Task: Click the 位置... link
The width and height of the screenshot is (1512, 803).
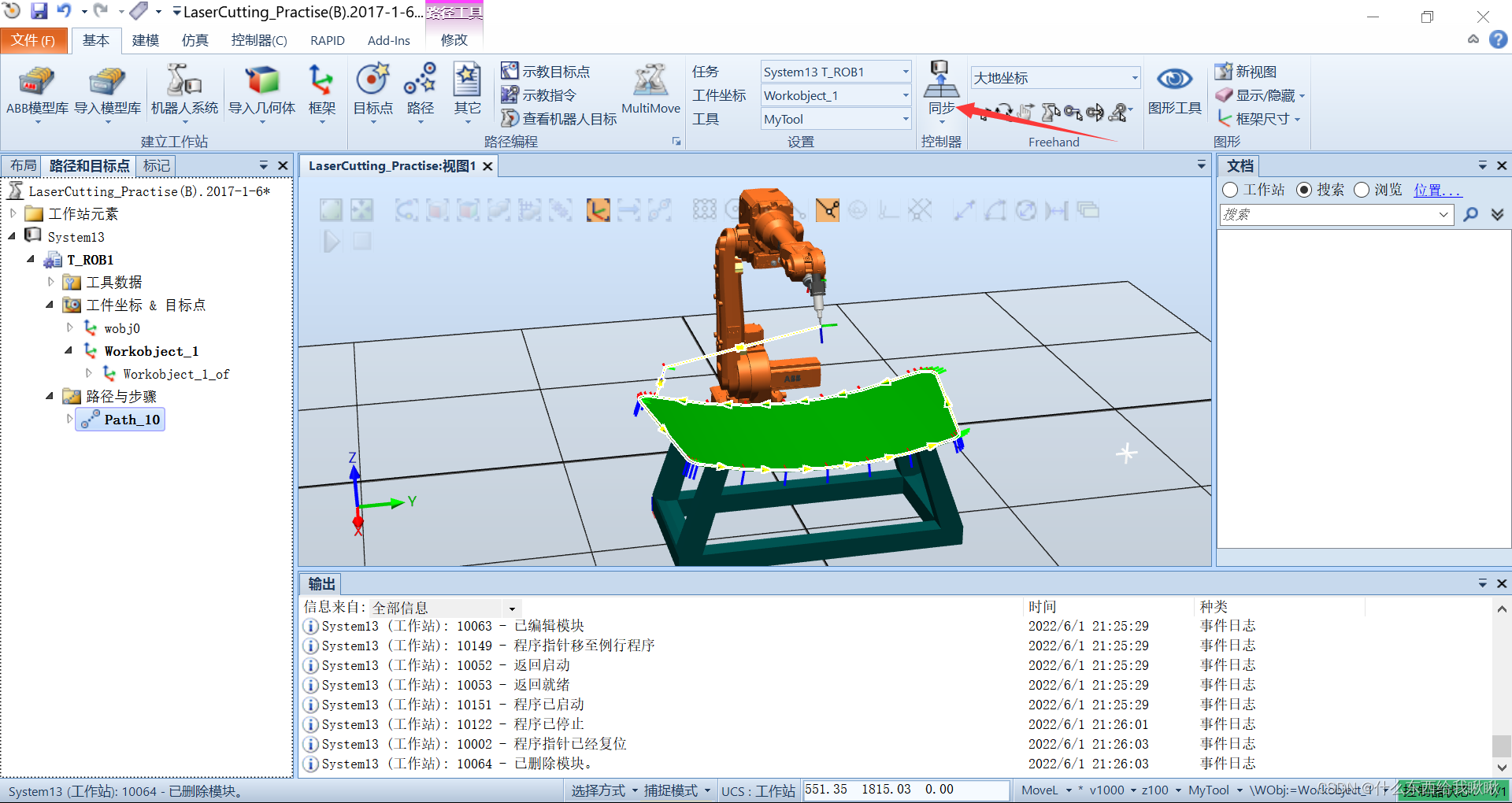Action: (1437, 190)
